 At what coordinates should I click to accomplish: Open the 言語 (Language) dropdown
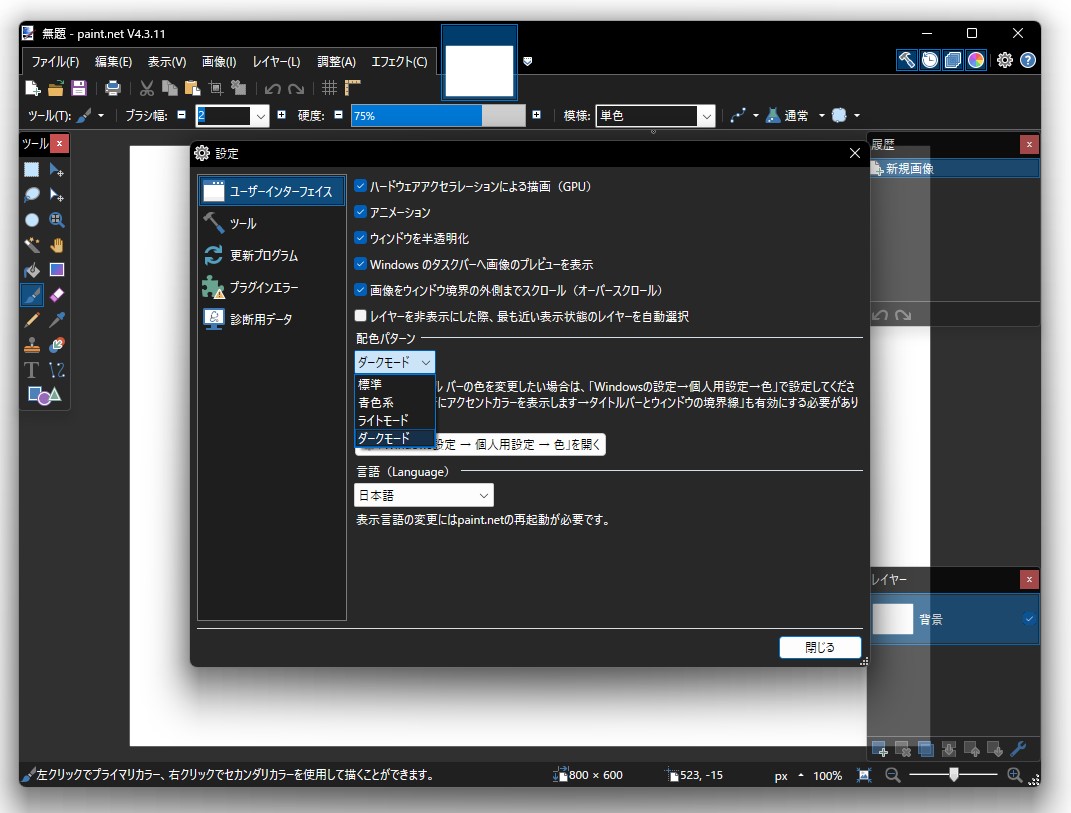tap(423, 495)
